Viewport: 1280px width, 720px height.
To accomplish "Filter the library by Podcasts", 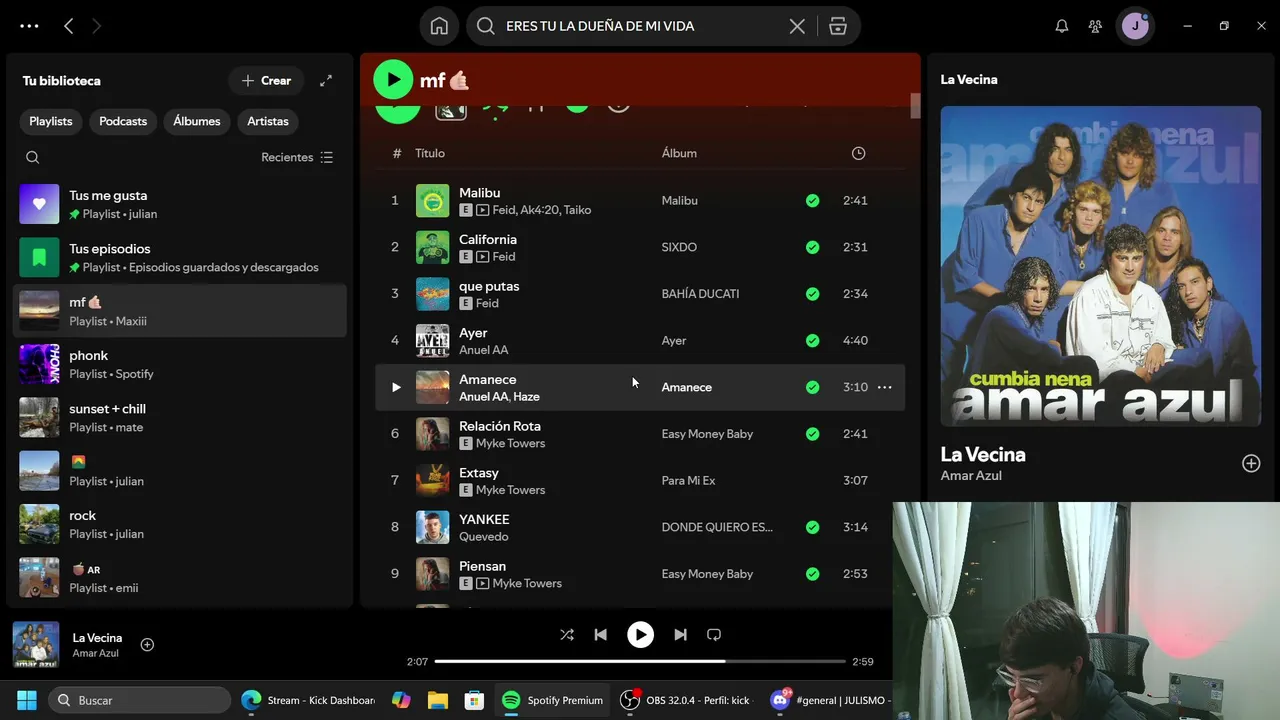I will tap(123, 121).
